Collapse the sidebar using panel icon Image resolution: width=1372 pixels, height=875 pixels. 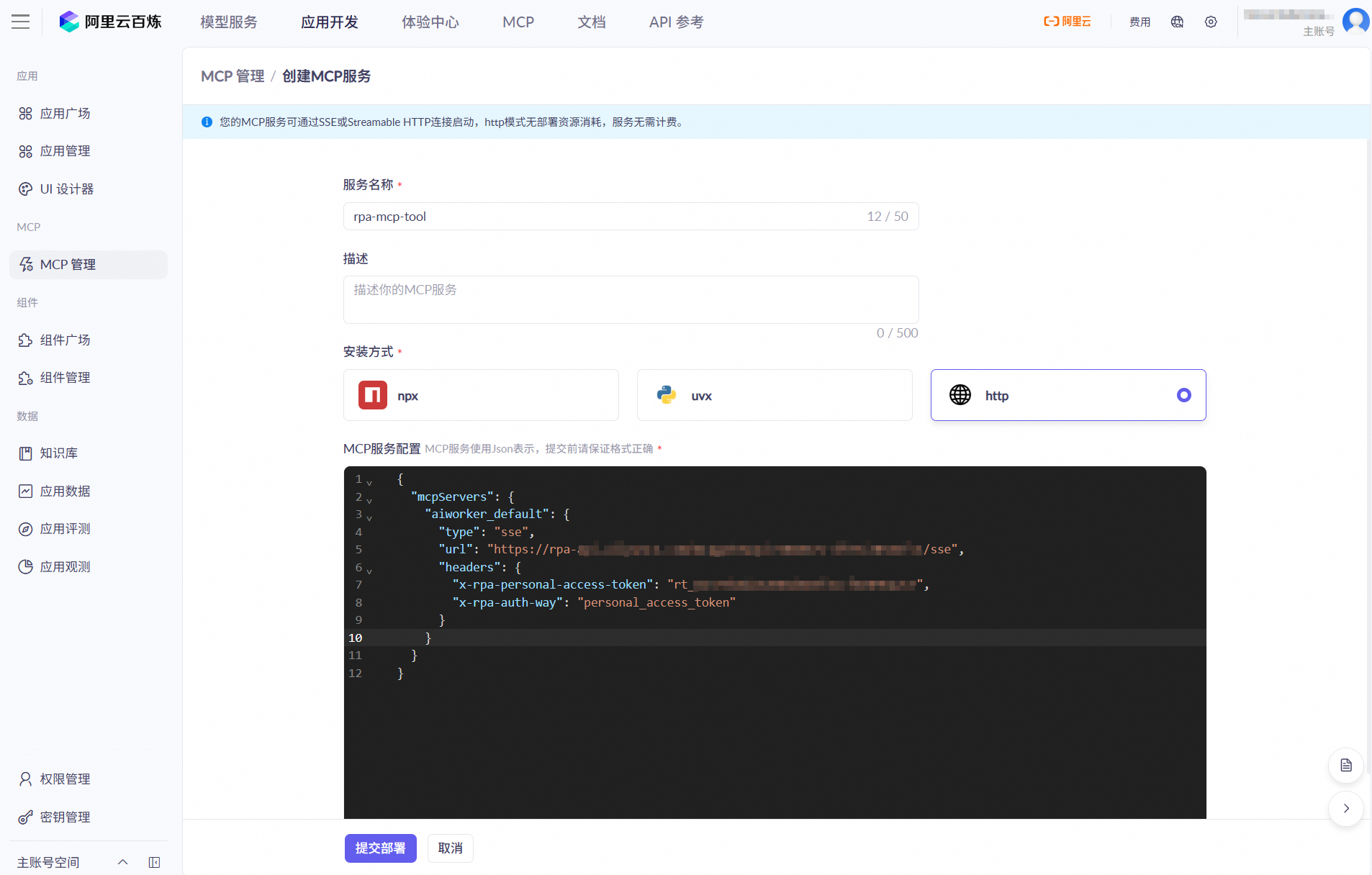(x=154, y=862)
